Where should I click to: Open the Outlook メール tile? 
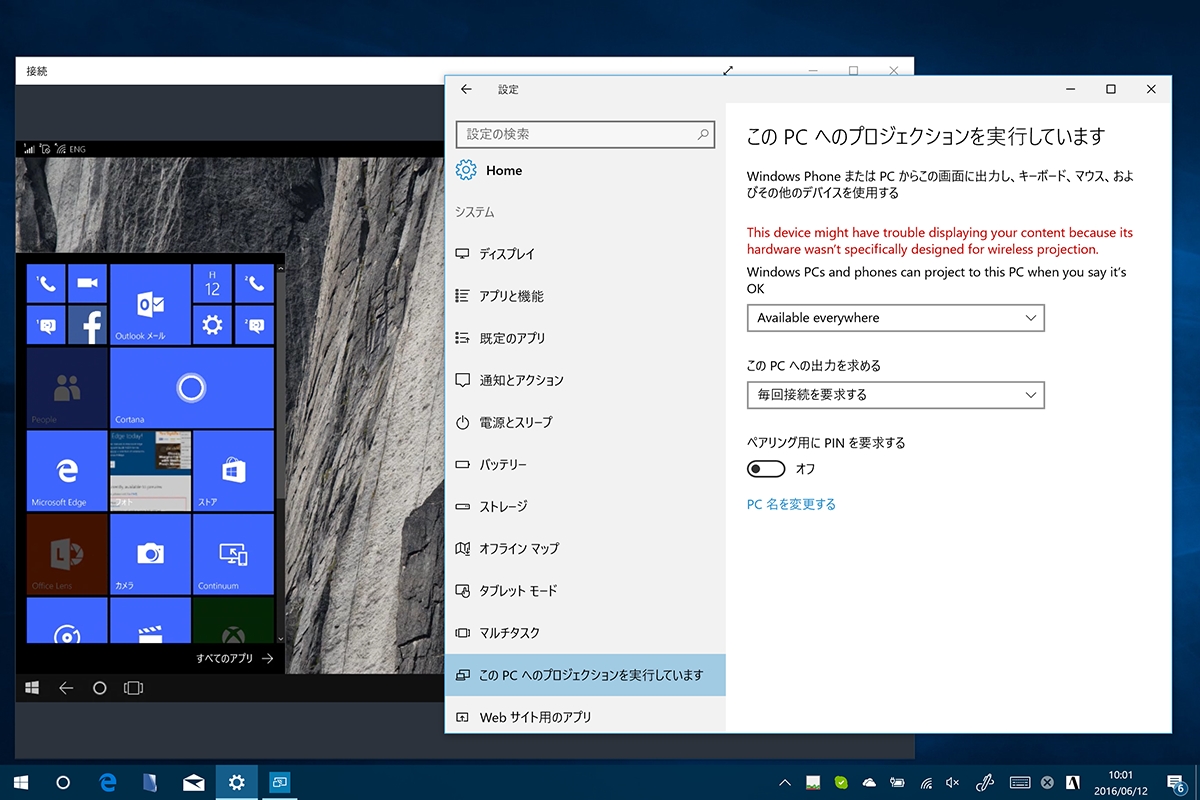[x=150, y=304]
